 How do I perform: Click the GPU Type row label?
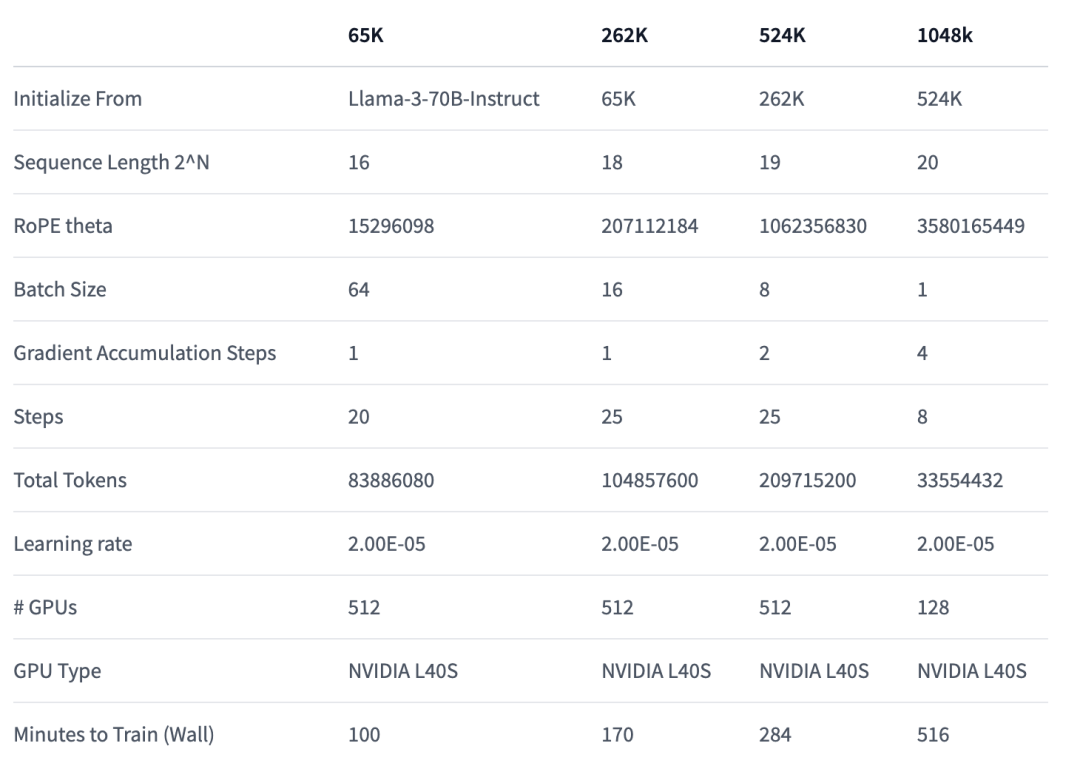pyautogui.click(x=57, y=671)
